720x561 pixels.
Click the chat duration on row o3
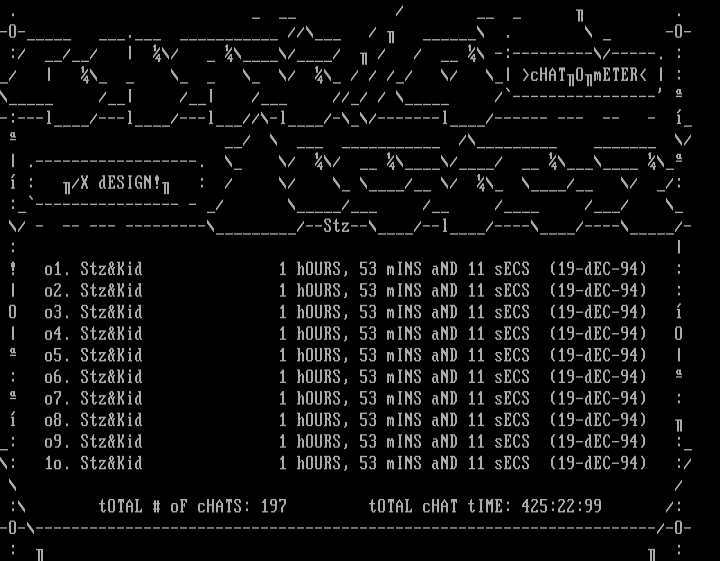click(x=404, y=312)
